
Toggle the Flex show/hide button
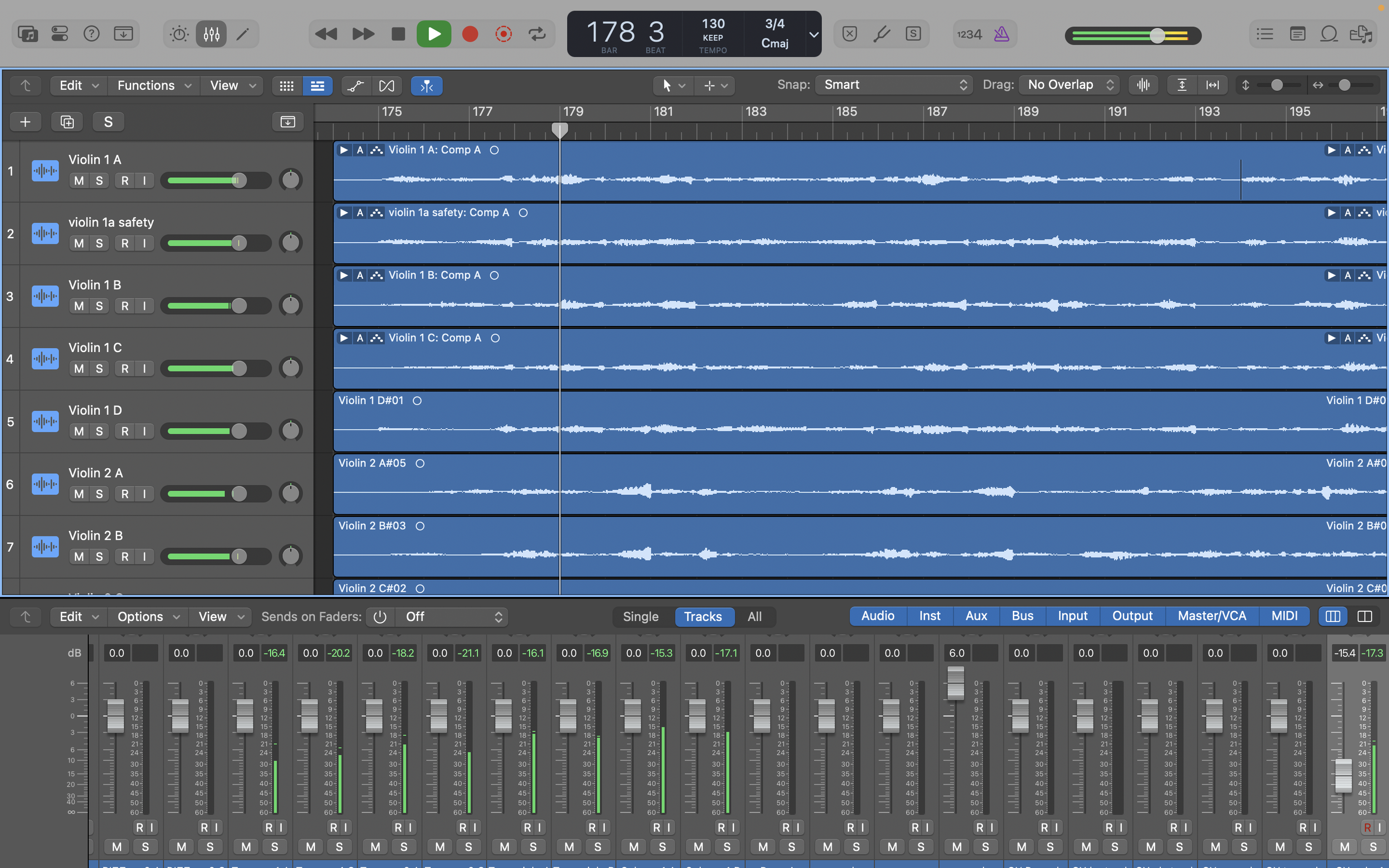coord(387,86)
